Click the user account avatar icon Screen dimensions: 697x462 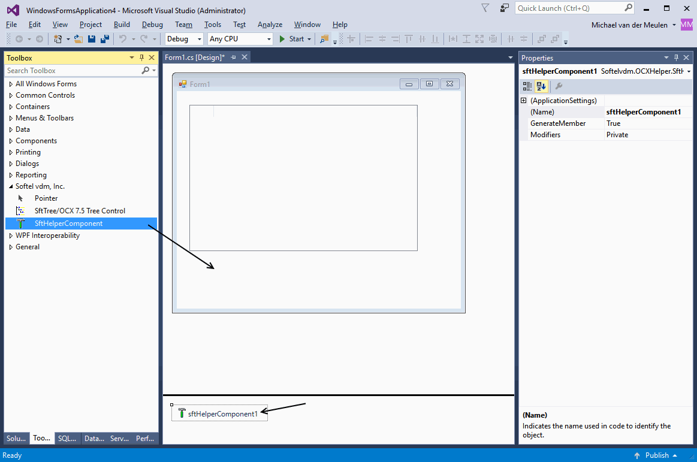point(687,24)
